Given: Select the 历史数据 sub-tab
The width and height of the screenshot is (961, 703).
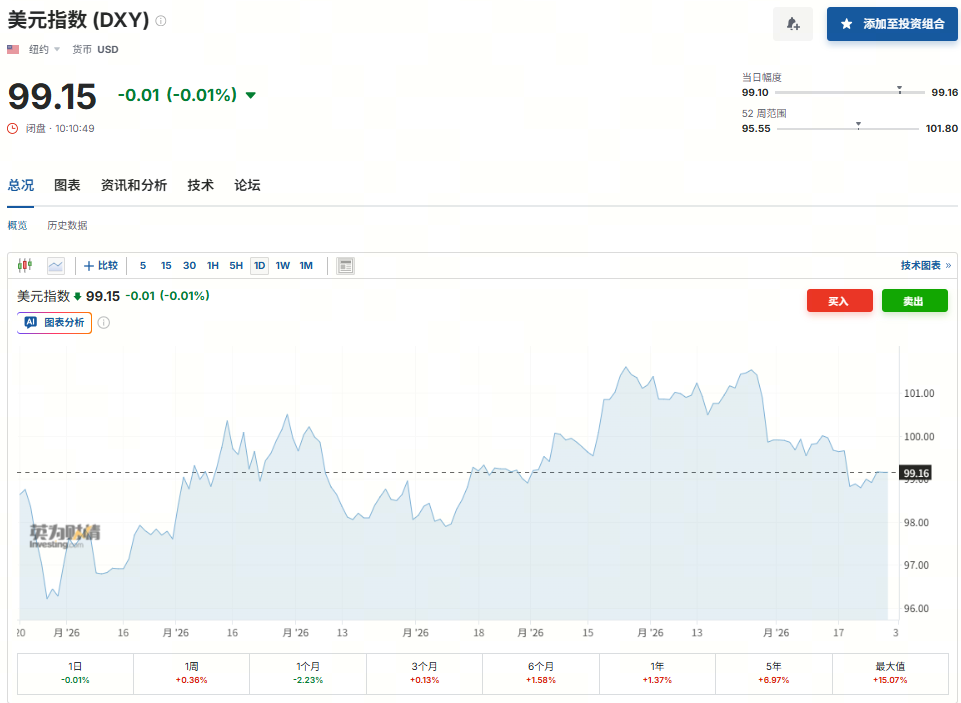Looking at the screenshot, I should pos(67,226).
